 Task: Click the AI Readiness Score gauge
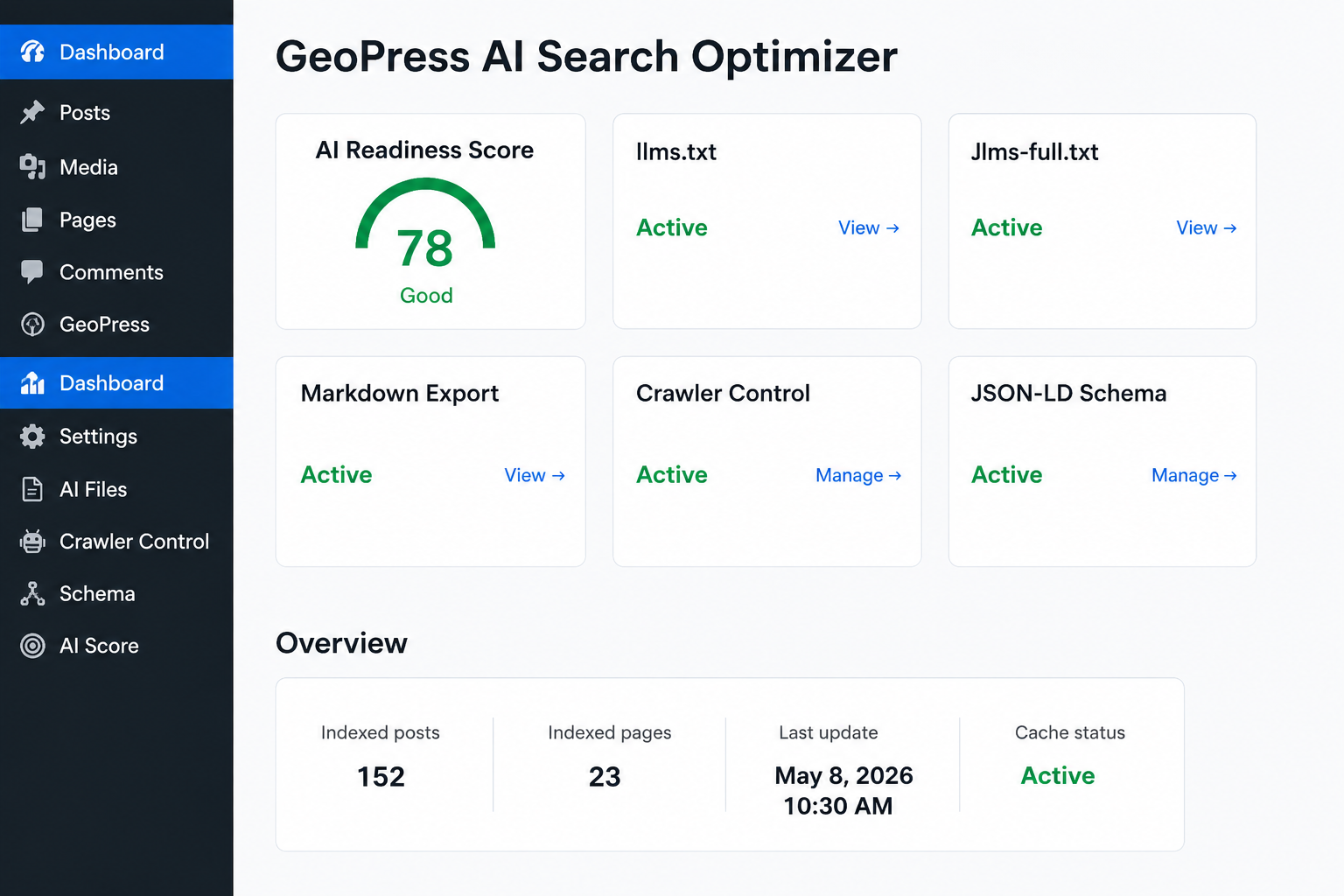425,213
